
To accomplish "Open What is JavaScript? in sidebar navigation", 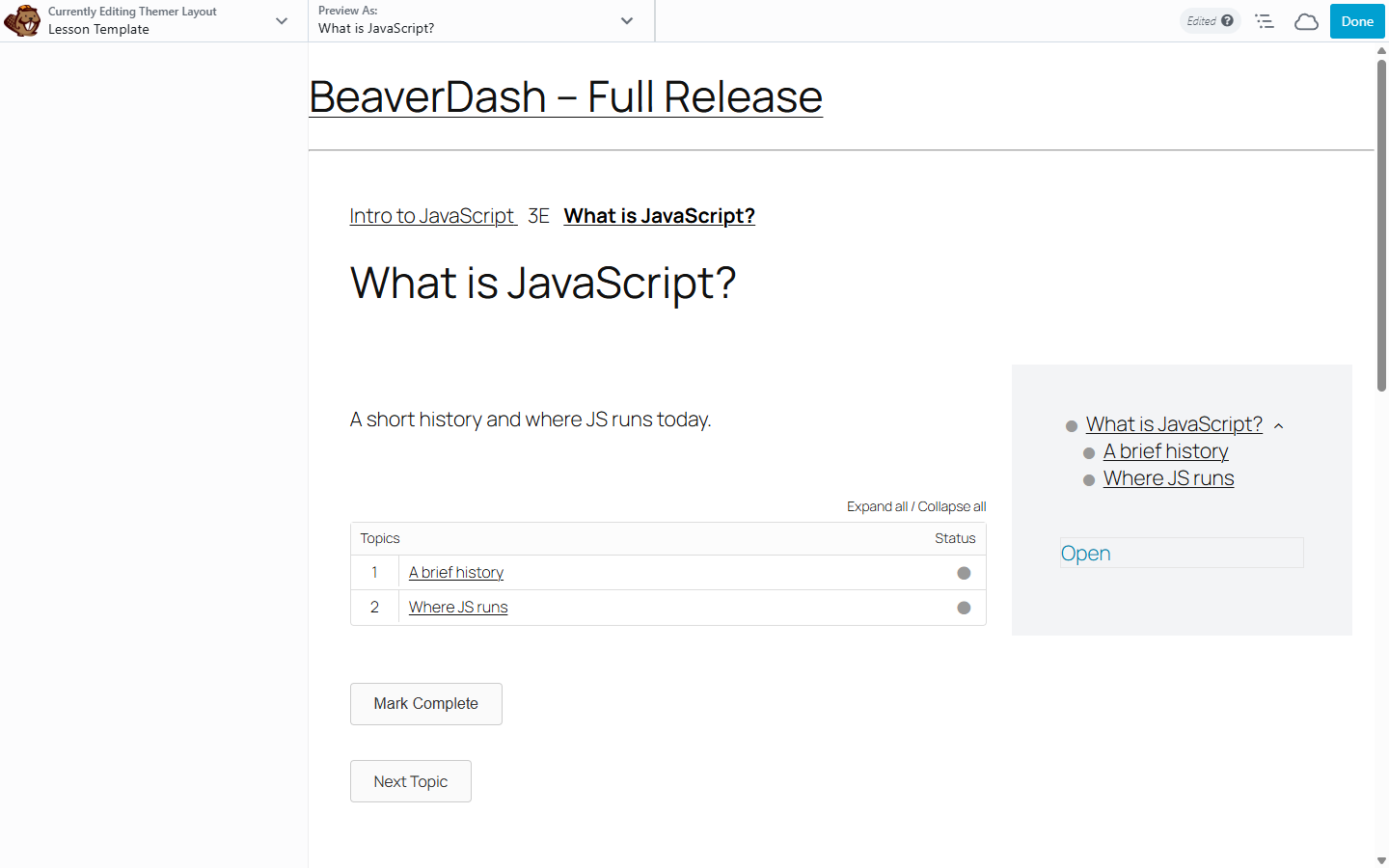I will pos(1174,423).
